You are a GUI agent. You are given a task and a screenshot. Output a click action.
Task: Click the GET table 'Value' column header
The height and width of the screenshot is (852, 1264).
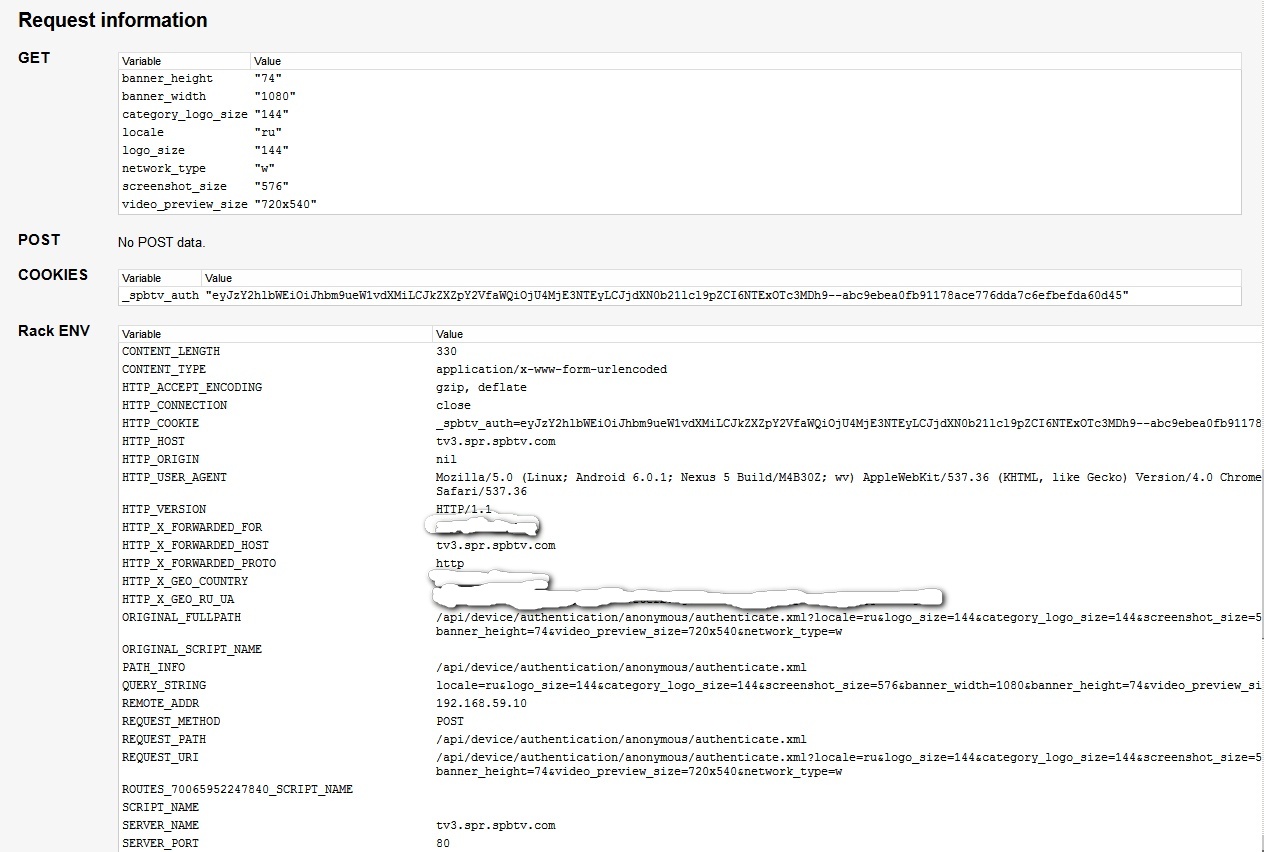[267, 61]
